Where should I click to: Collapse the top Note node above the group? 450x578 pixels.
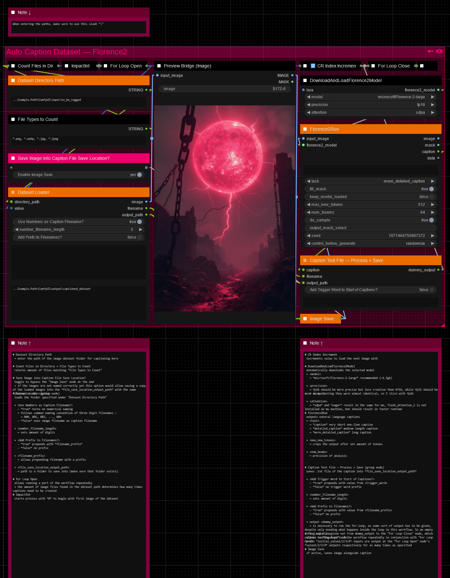(x=13, y=12)
